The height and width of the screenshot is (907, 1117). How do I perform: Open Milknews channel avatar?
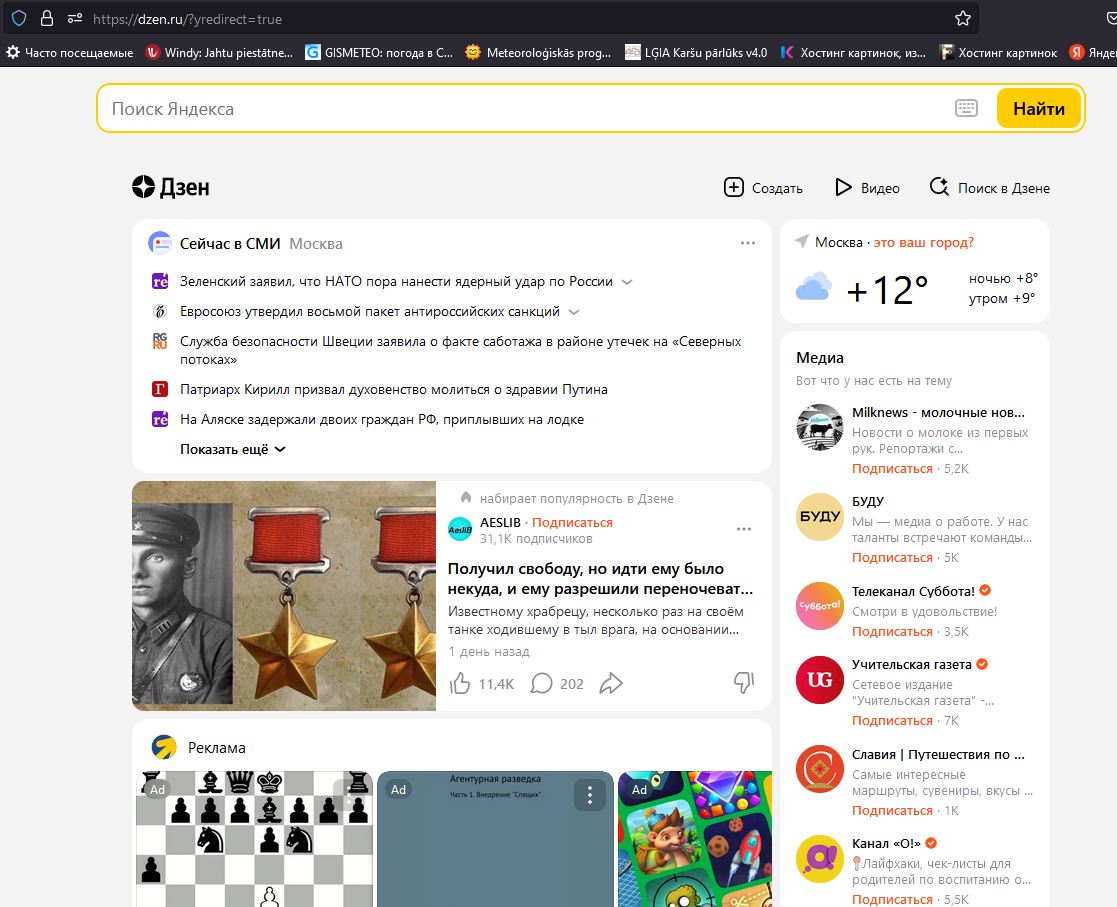click(820, 427)
